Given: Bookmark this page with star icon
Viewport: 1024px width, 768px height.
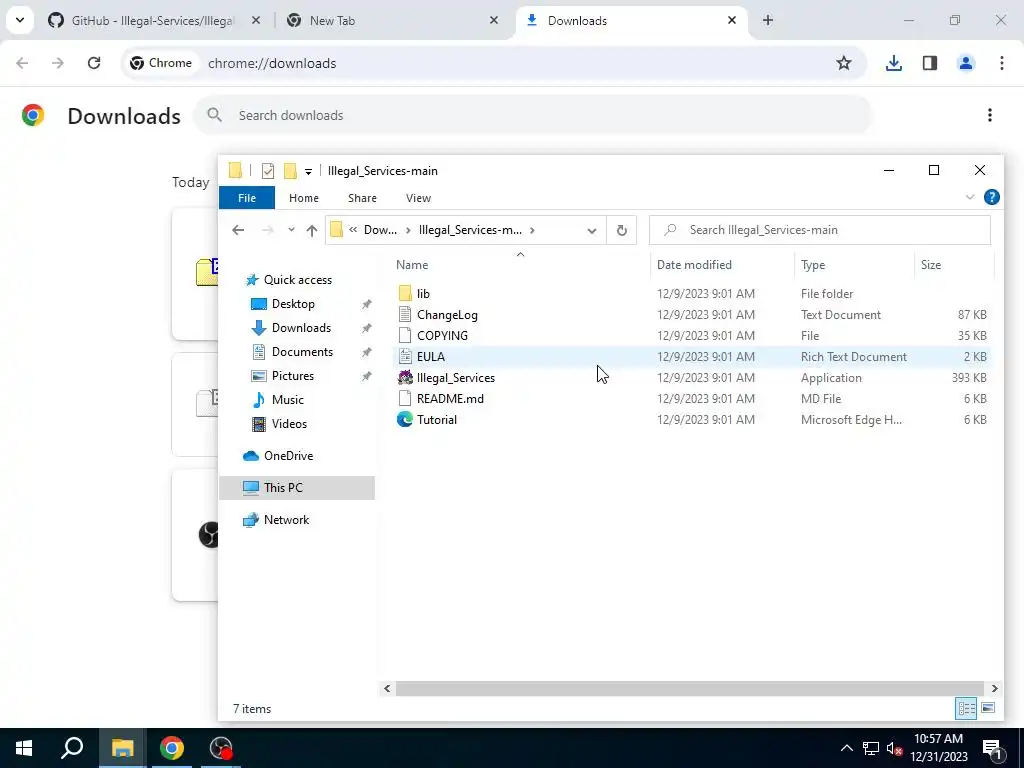Looking at the screenshot, I should coord(844,63).
